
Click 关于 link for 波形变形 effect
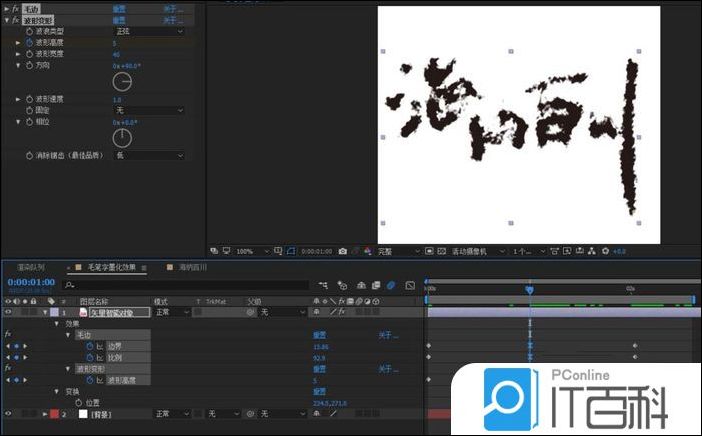pyautogui.click(x=173, y=20)
